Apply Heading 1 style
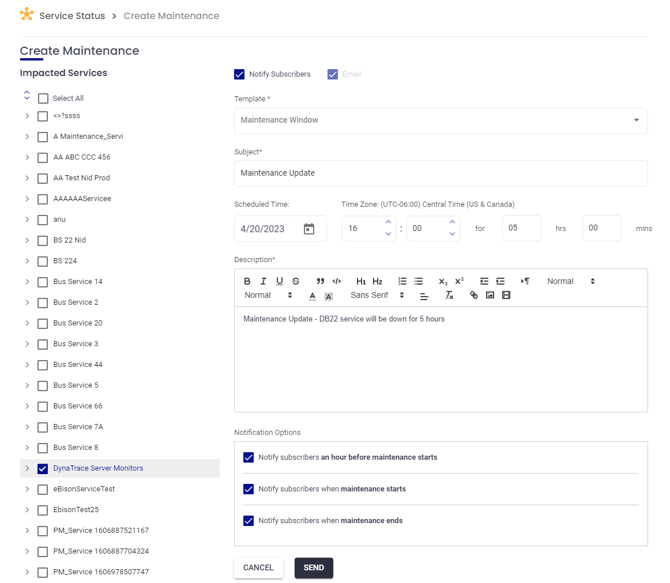The width and height of the screenshot is (670, 583). [361, 282]
